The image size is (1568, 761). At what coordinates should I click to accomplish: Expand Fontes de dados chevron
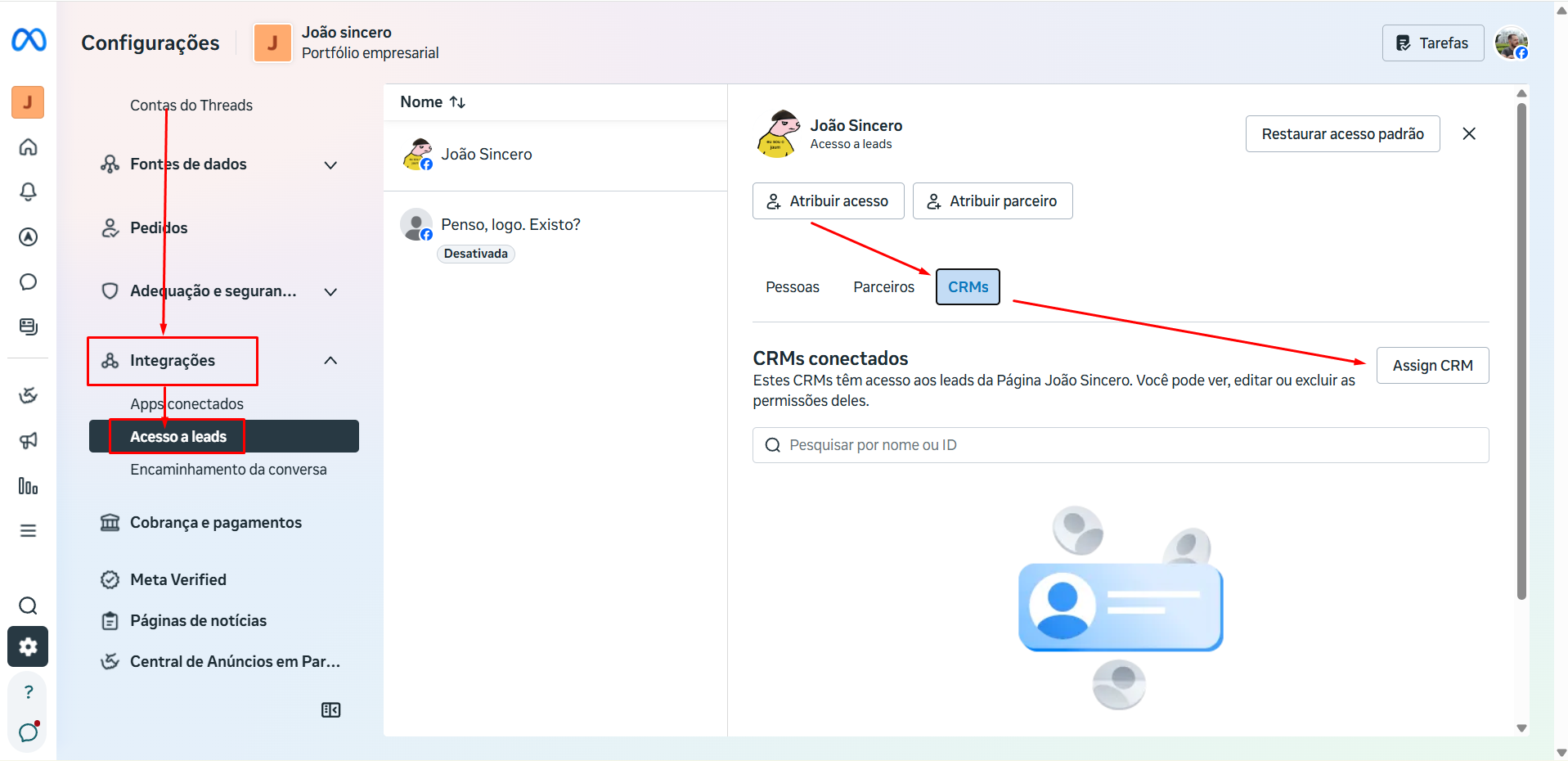tap(330, 164)
